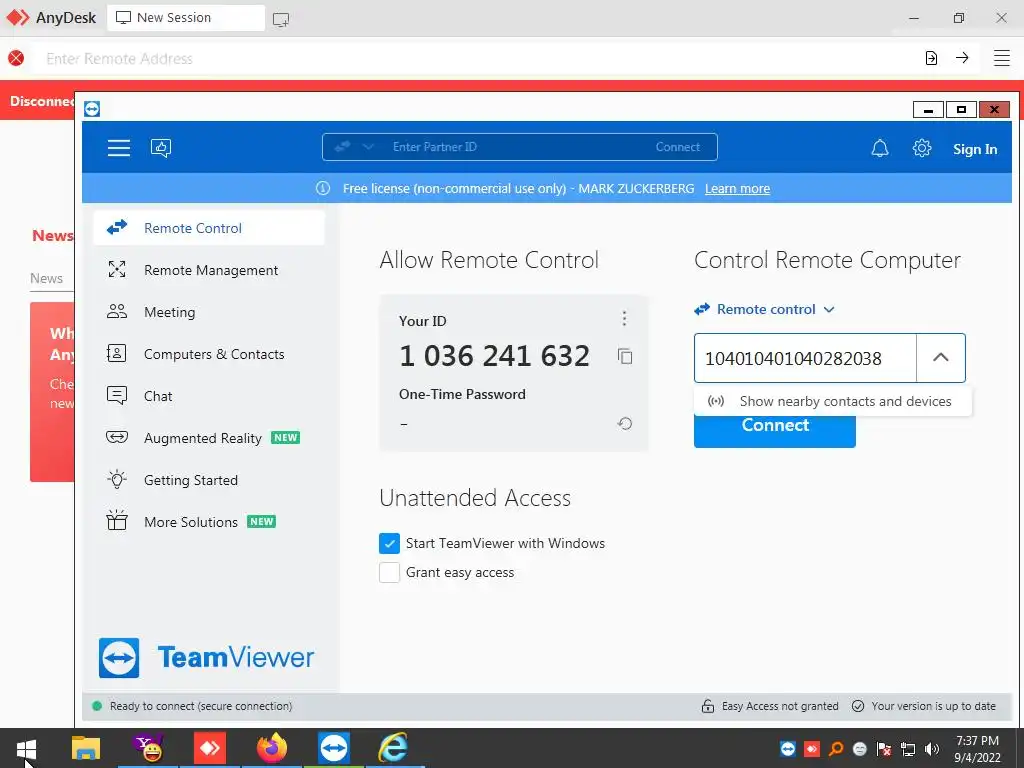Click the feedback thumbs-up icon in TeamViewer
This screenshot has height=768, width=1024.
161,148
